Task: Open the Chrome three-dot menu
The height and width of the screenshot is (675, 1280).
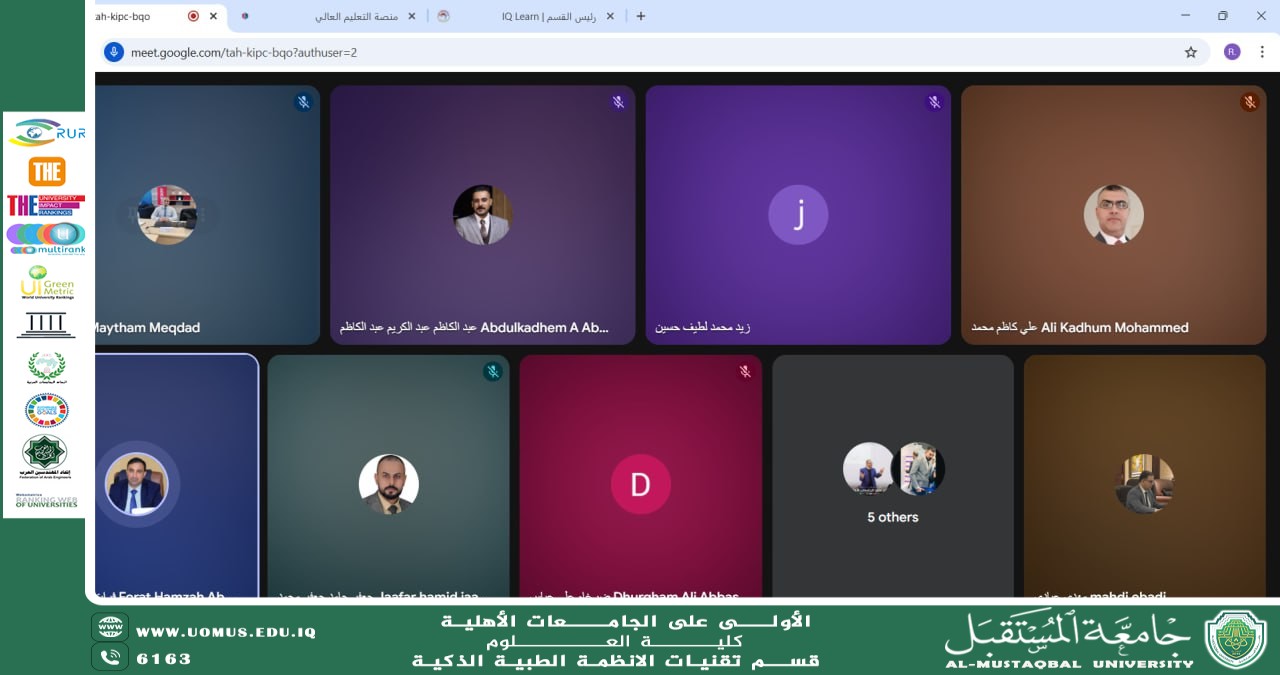Action: (x=1262, y=52)
